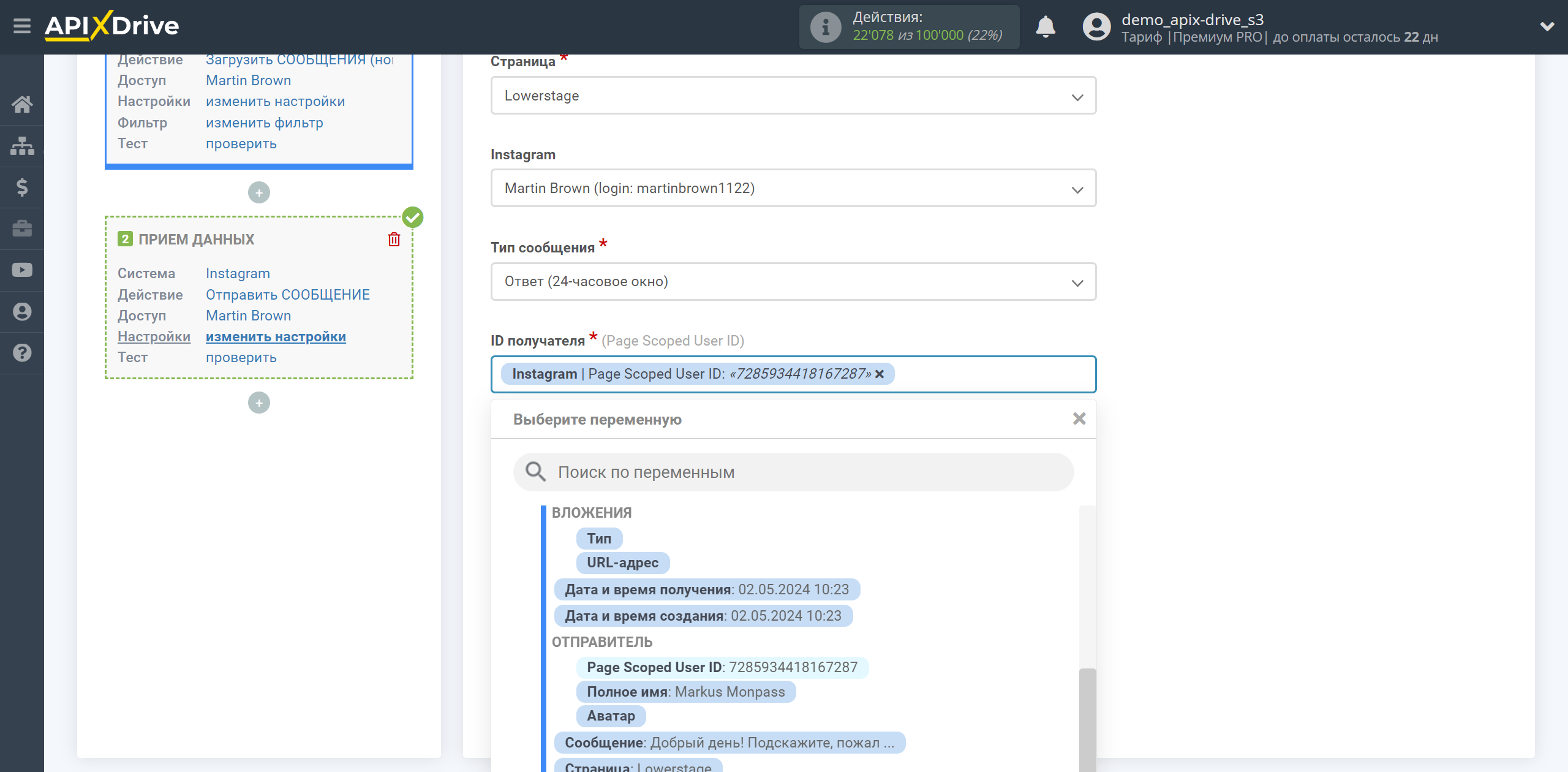The image size is (1568, 772).
Task: Click the variable search field
Action: 793,472
